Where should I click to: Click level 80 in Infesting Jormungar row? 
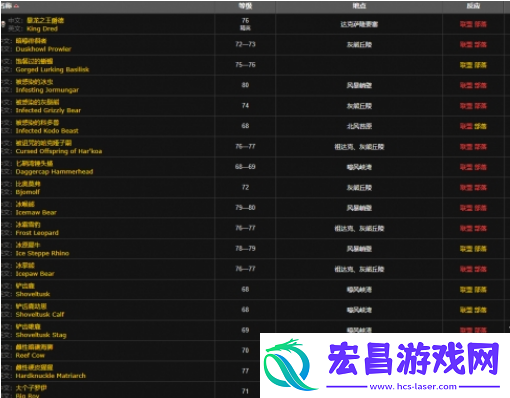pos(245,85)
